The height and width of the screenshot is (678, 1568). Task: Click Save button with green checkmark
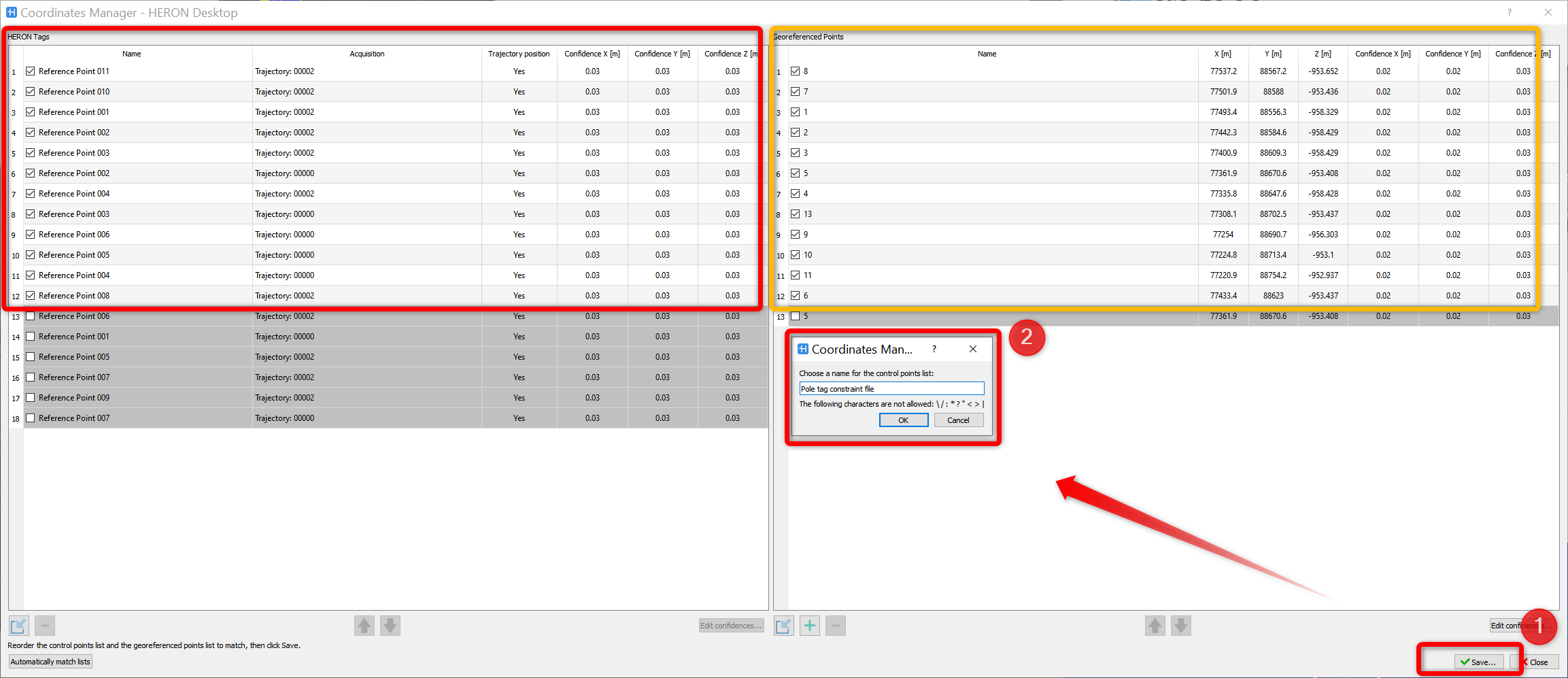point(1478,662)
